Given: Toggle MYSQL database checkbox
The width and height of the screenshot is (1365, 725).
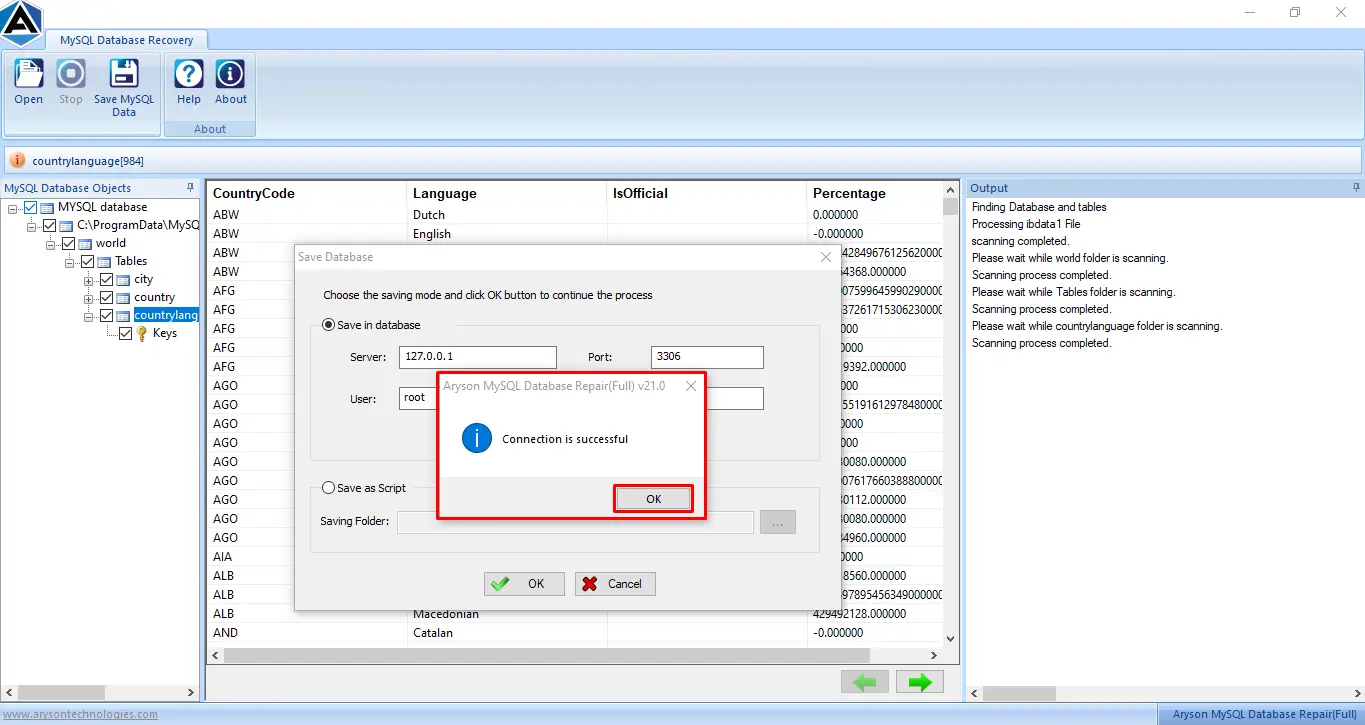Looking at the screenshot, I should point(30,207).
